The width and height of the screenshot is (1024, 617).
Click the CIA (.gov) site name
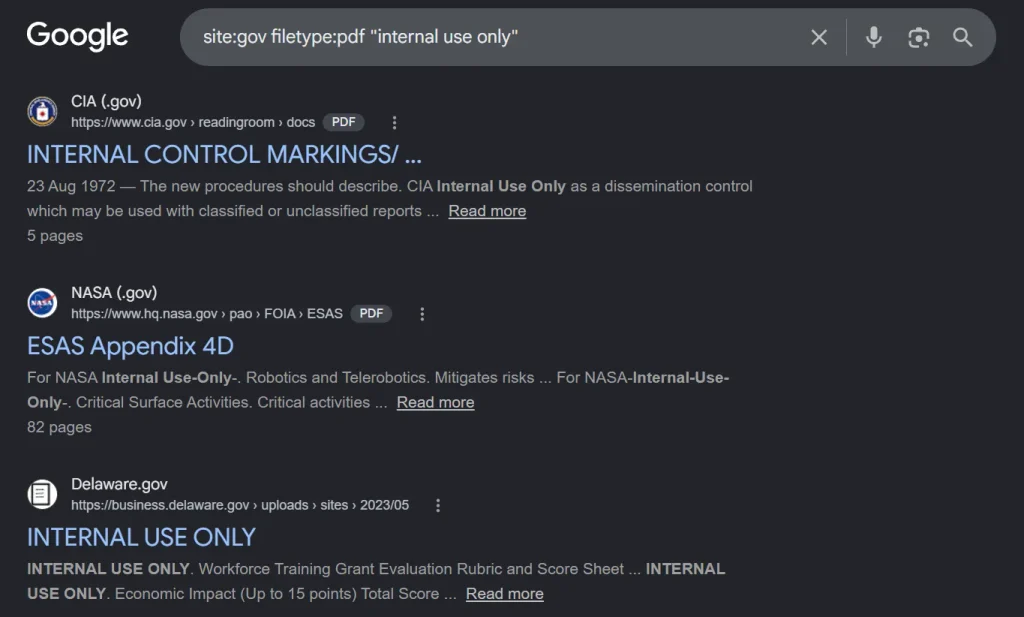click(106, 101)
